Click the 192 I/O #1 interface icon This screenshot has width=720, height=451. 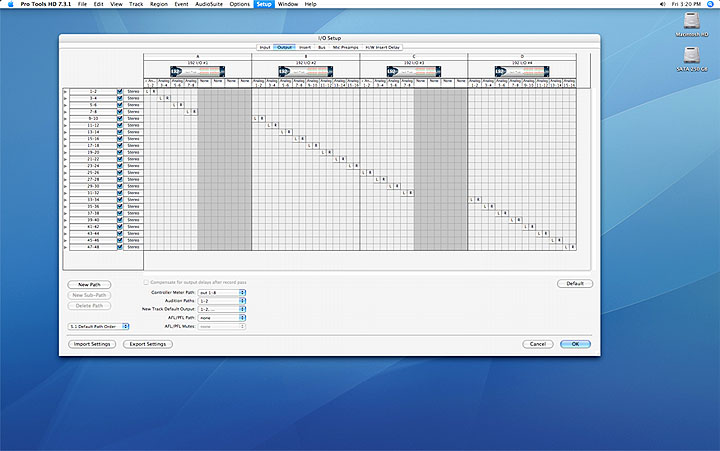point(197,72)
